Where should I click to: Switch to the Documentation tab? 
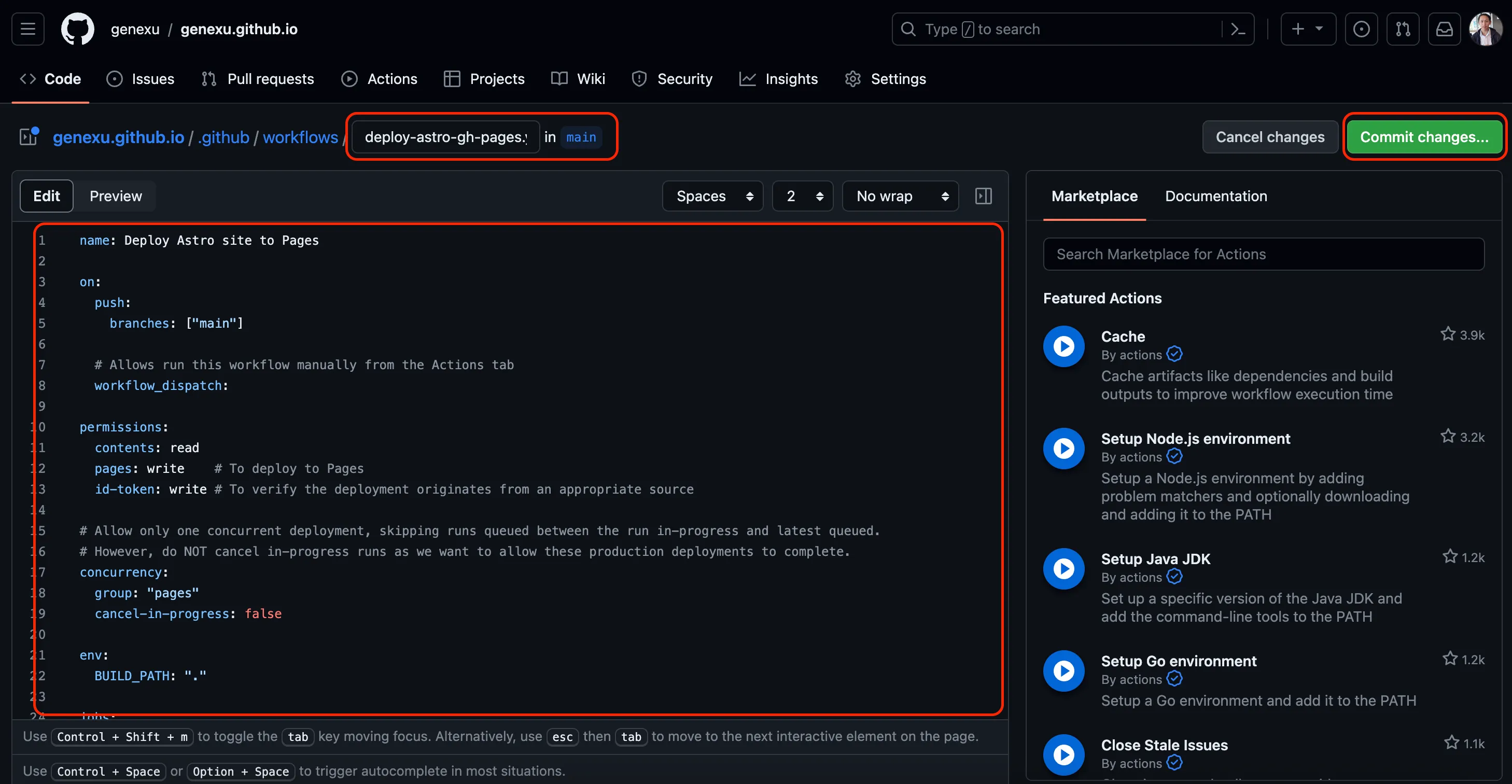tap(1215, 196)
